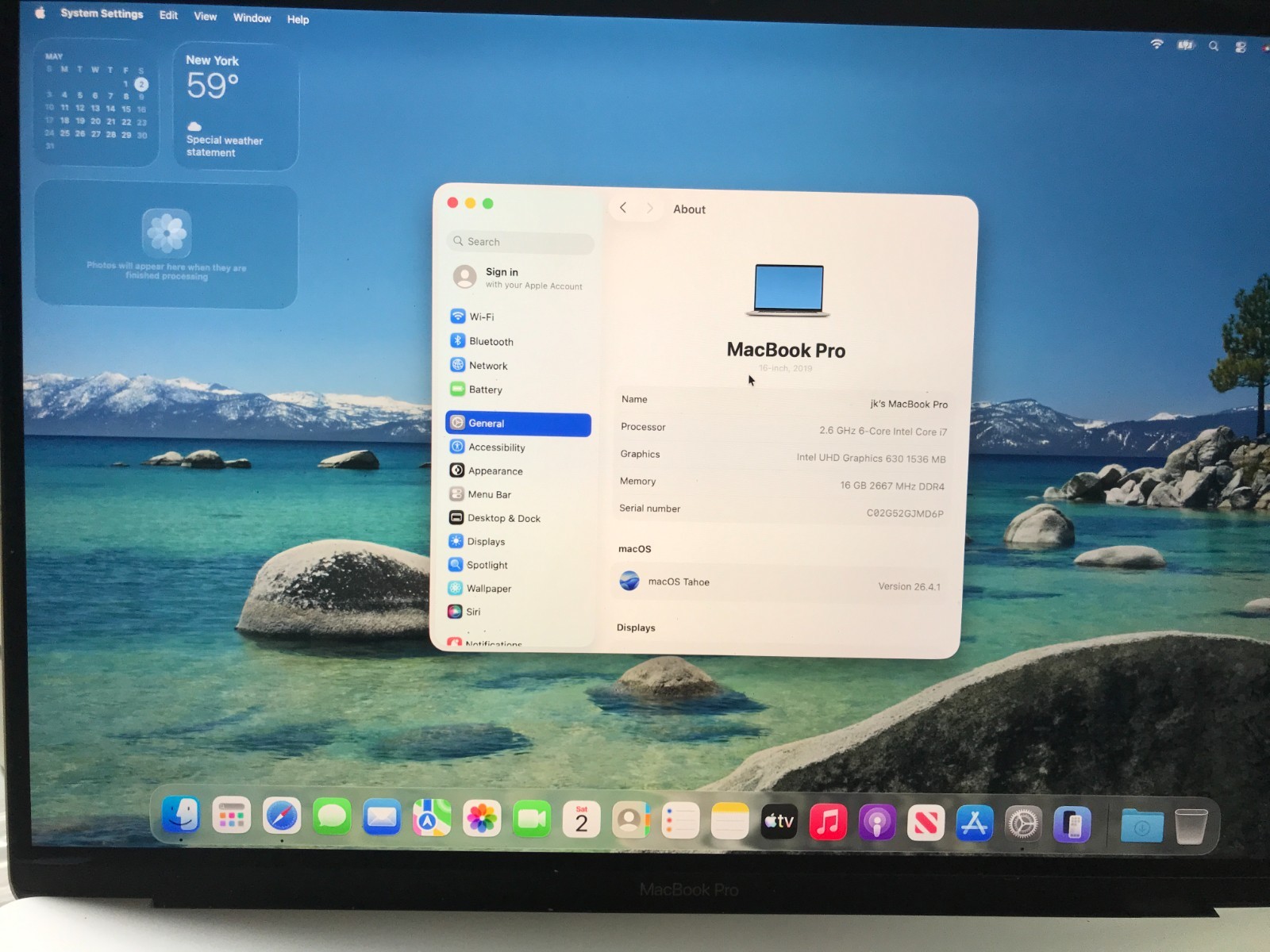Launch FaceTime from the Dock

532,820
